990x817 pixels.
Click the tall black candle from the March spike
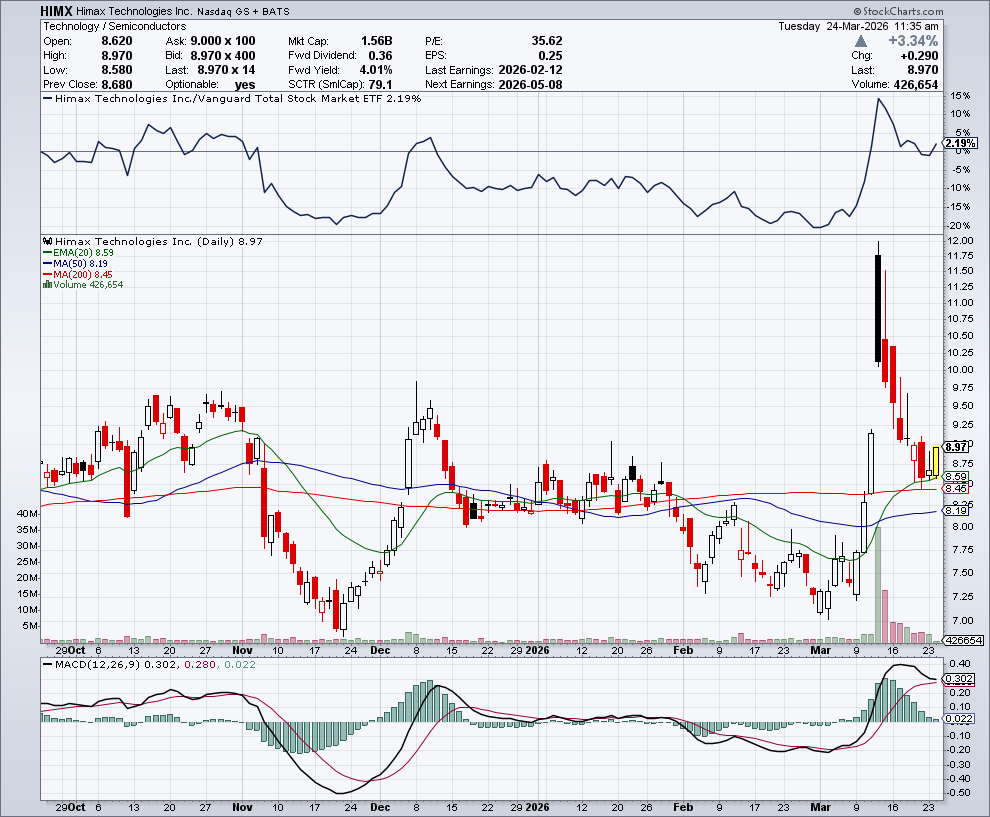[x=878, y=308]
